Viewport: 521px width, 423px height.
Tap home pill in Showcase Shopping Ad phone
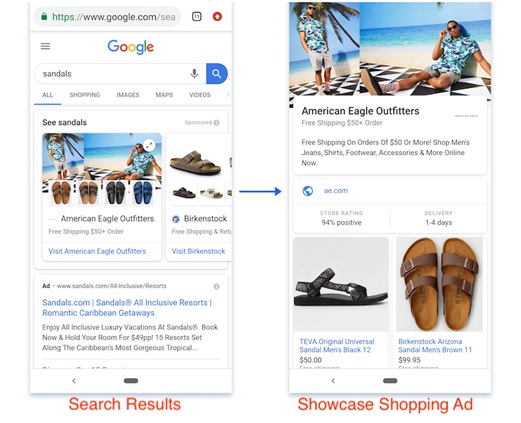(x=390, y=381)
